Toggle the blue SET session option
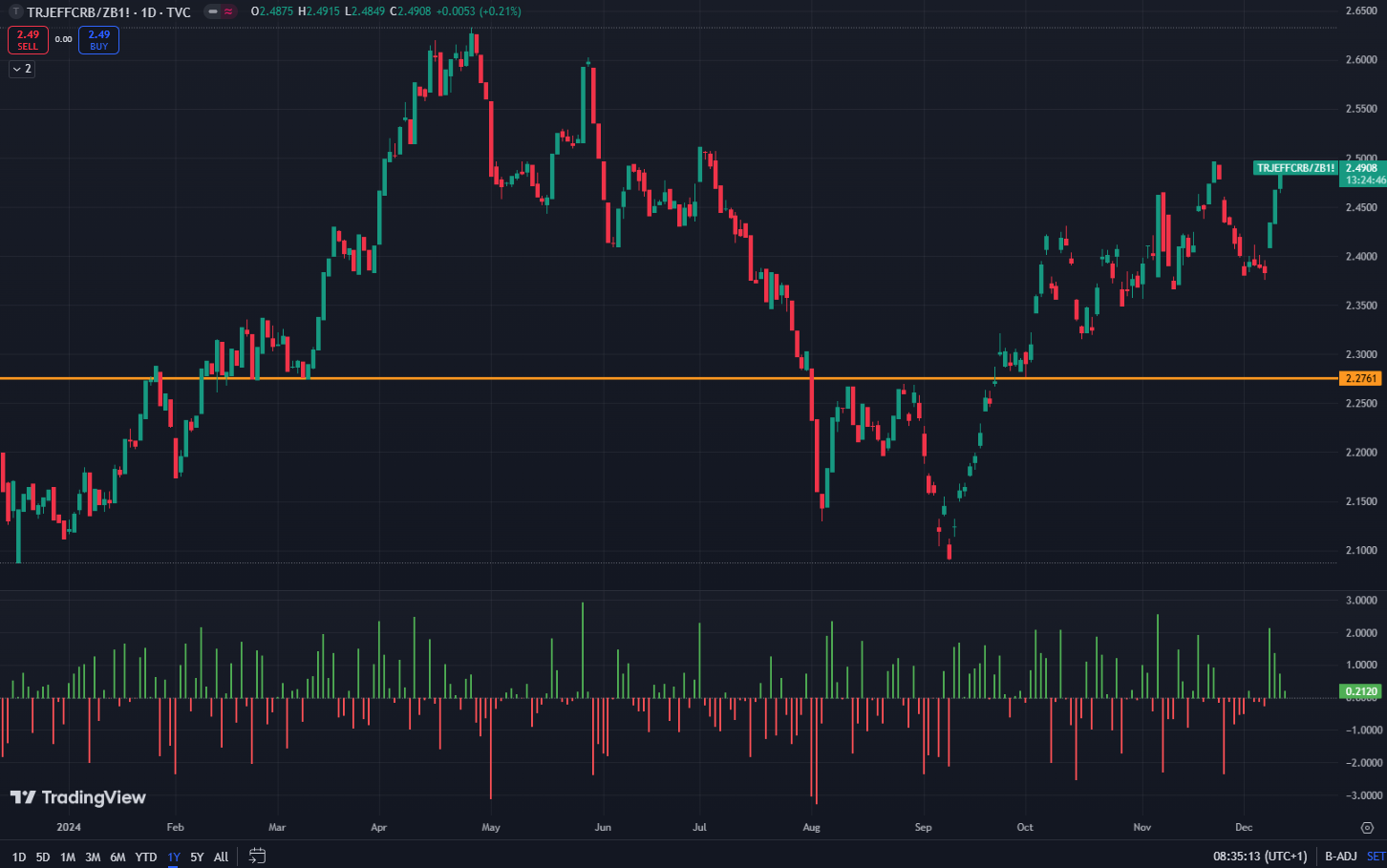The width and height of the screenshot is (1387, 868). (1376, 857)
